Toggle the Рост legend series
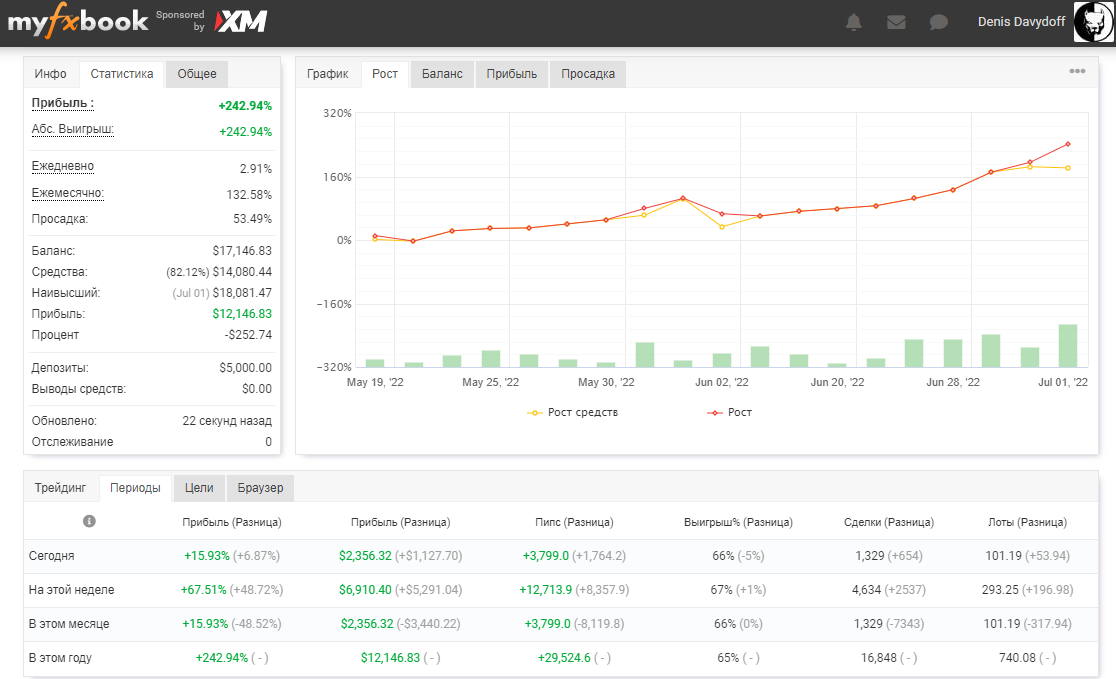The width and height of the screenshot is (1116, 679). point(730,413)
